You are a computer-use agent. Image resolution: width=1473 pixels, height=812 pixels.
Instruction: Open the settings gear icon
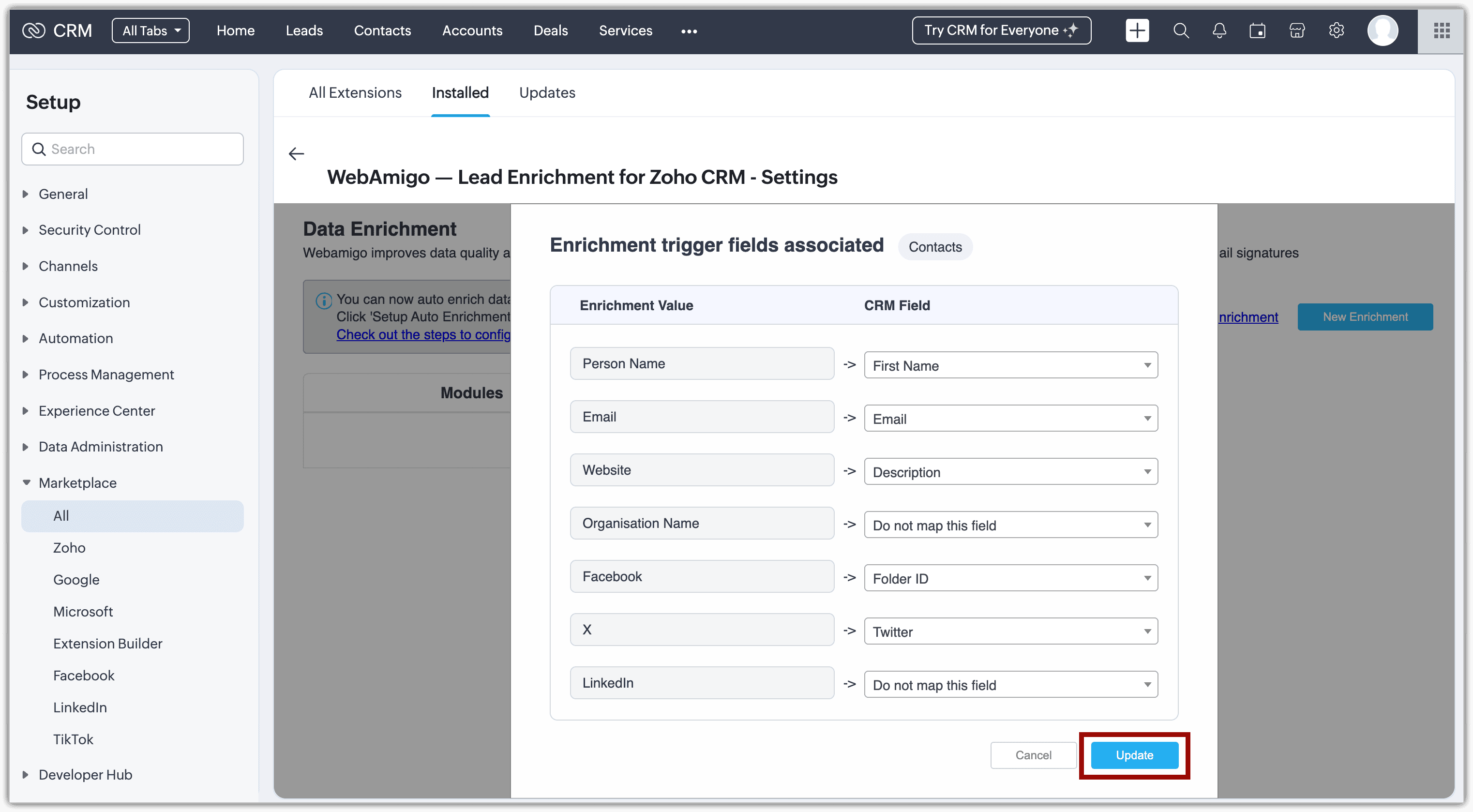1337,30
